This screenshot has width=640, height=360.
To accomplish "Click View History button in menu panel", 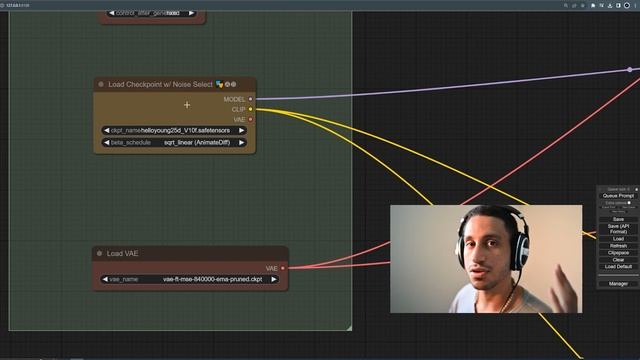I will coord(618,212).
